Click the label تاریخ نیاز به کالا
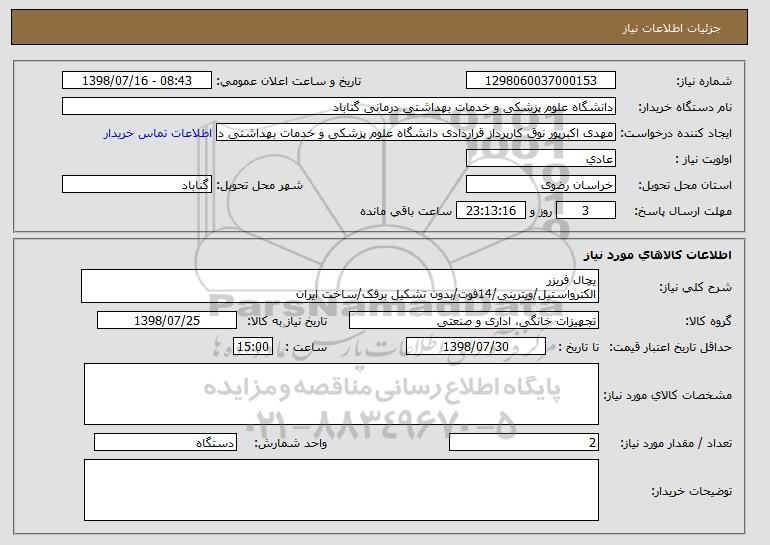 point(287,321)
